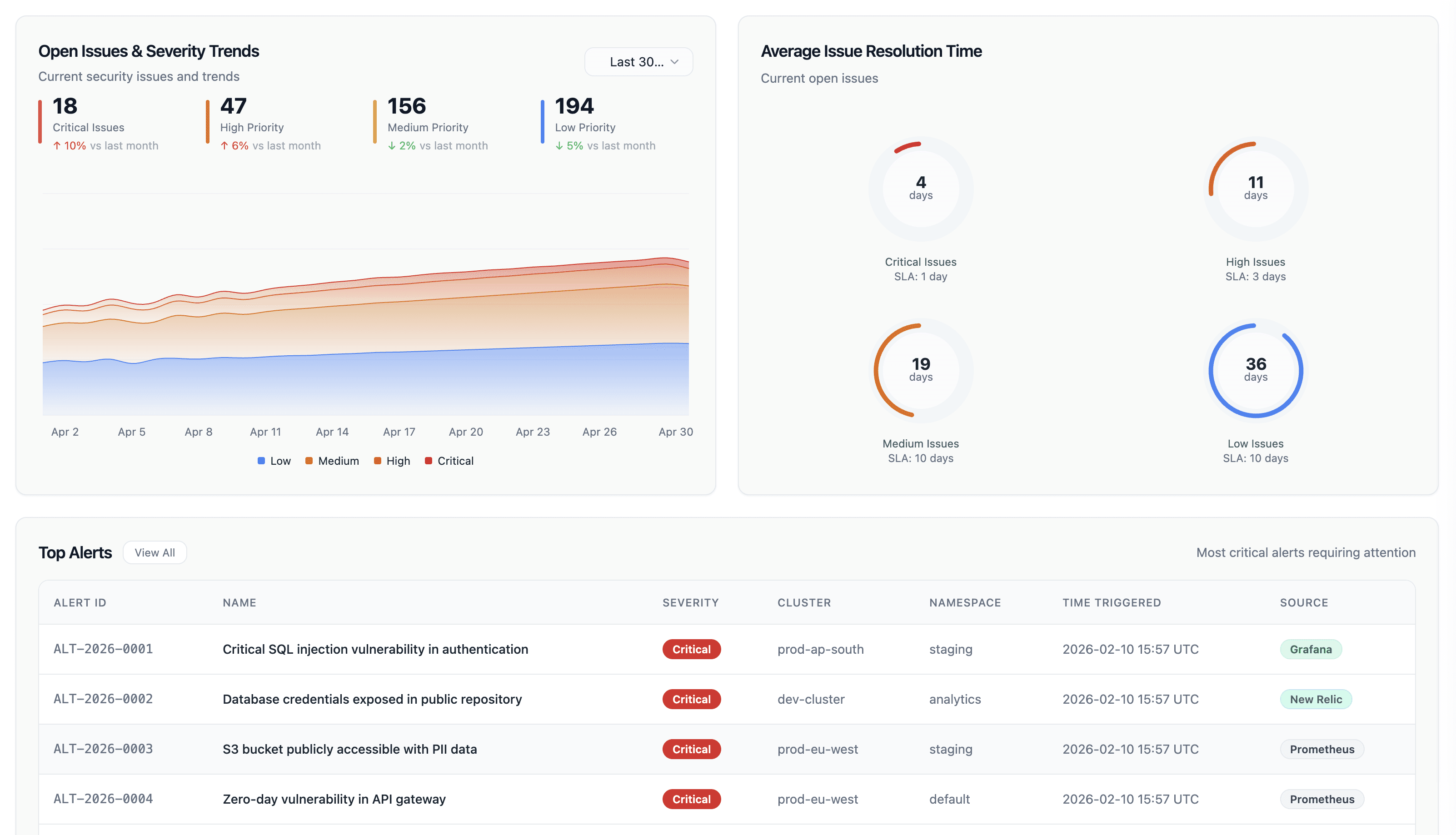Click the Grafana source tag

click(1310, 649)
